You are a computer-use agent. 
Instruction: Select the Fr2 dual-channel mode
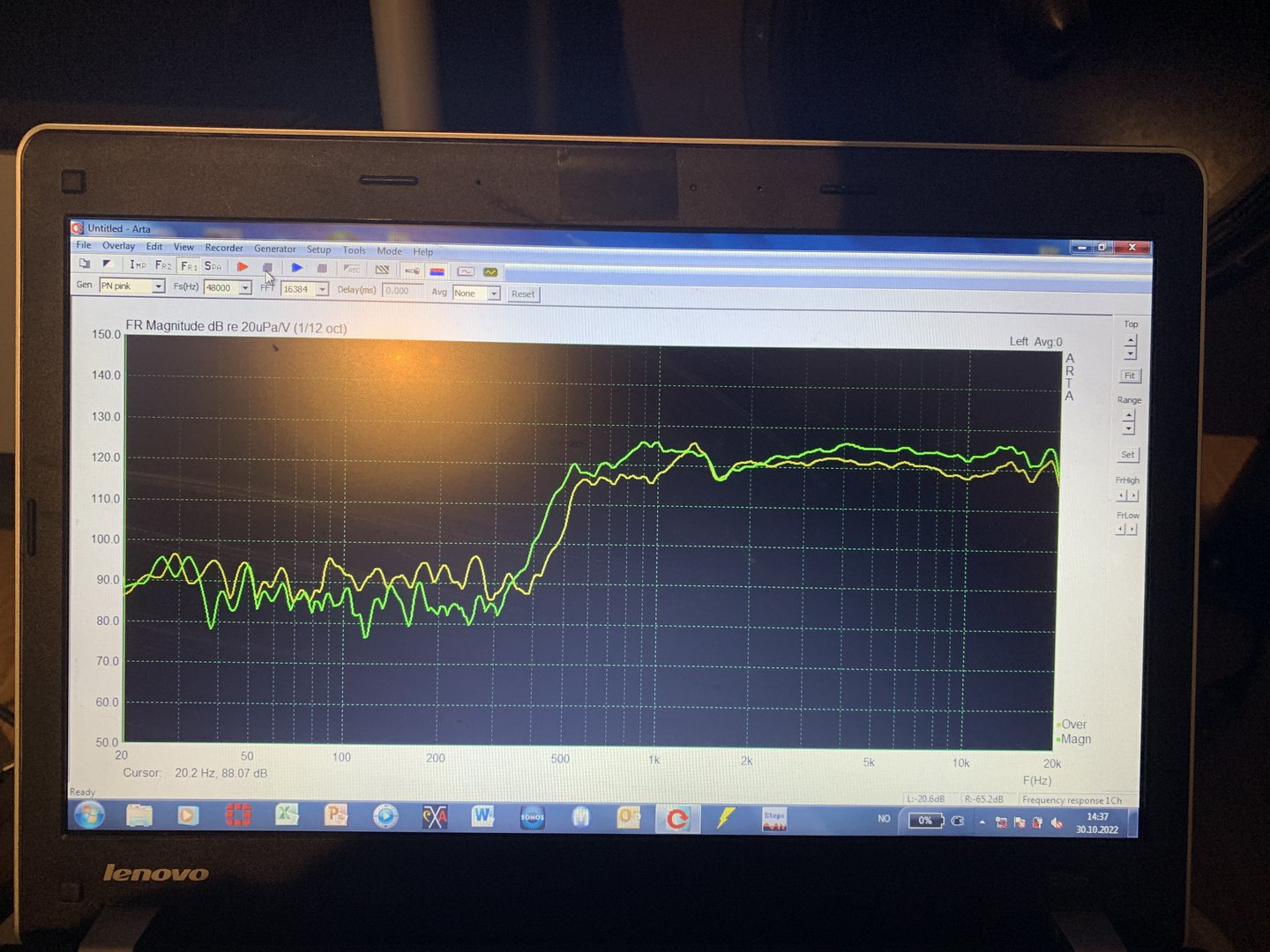(x=163, y=265)
